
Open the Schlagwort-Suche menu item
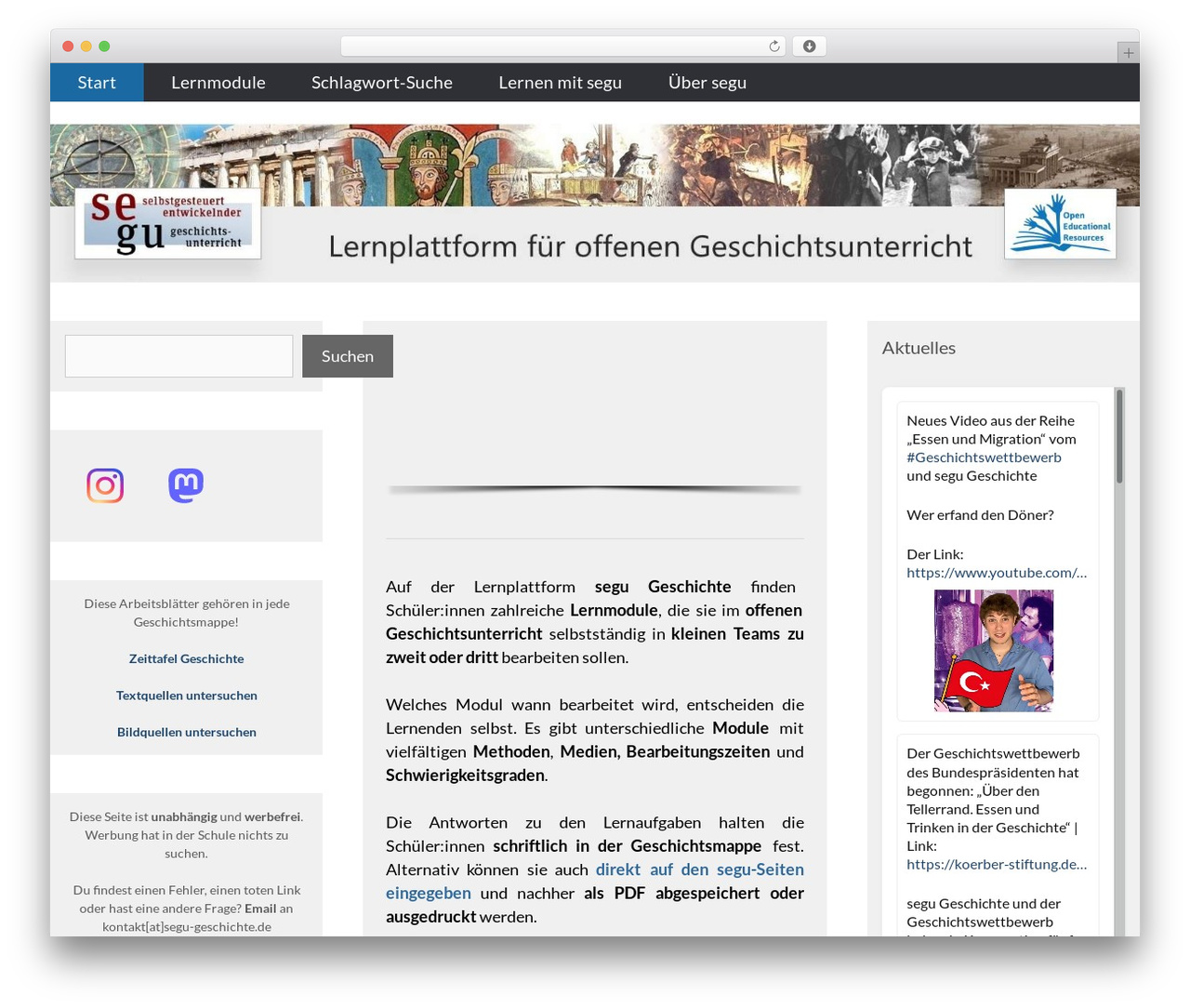tap(382, 83)
